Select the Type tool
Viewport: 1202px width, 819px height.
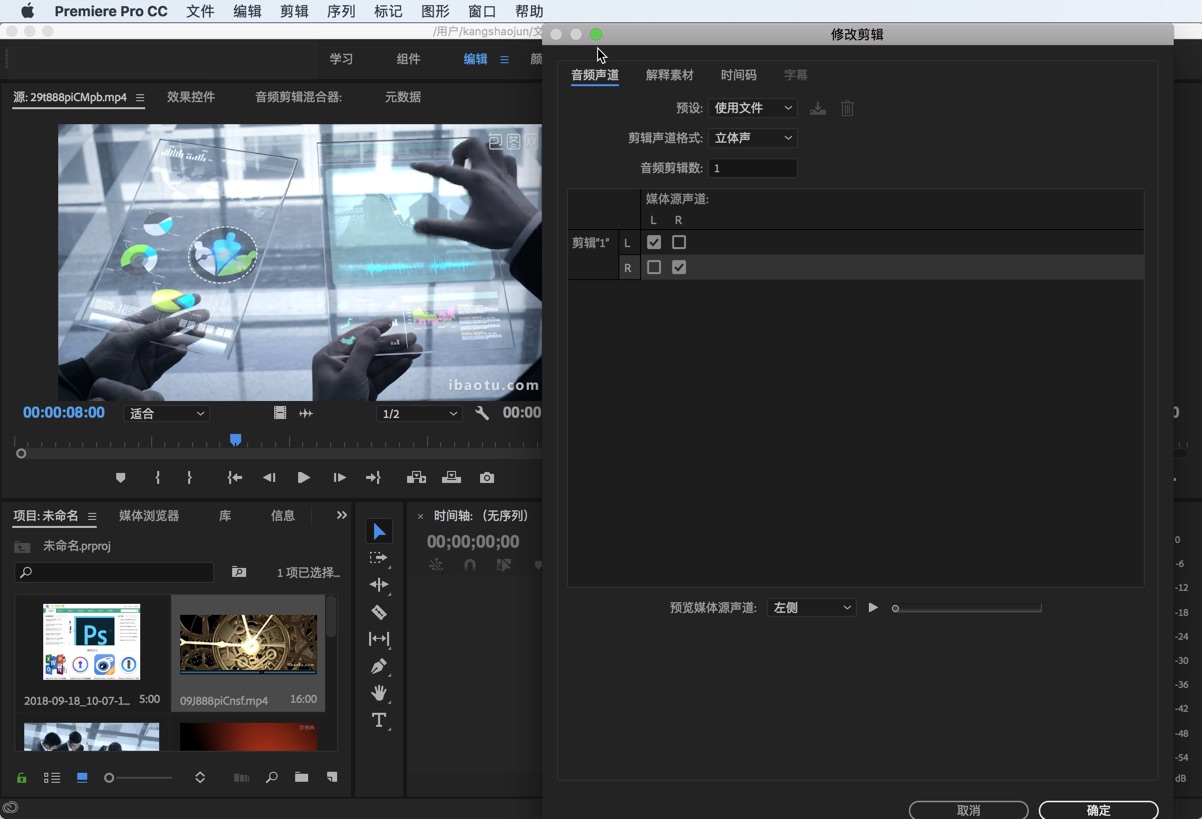378,721
